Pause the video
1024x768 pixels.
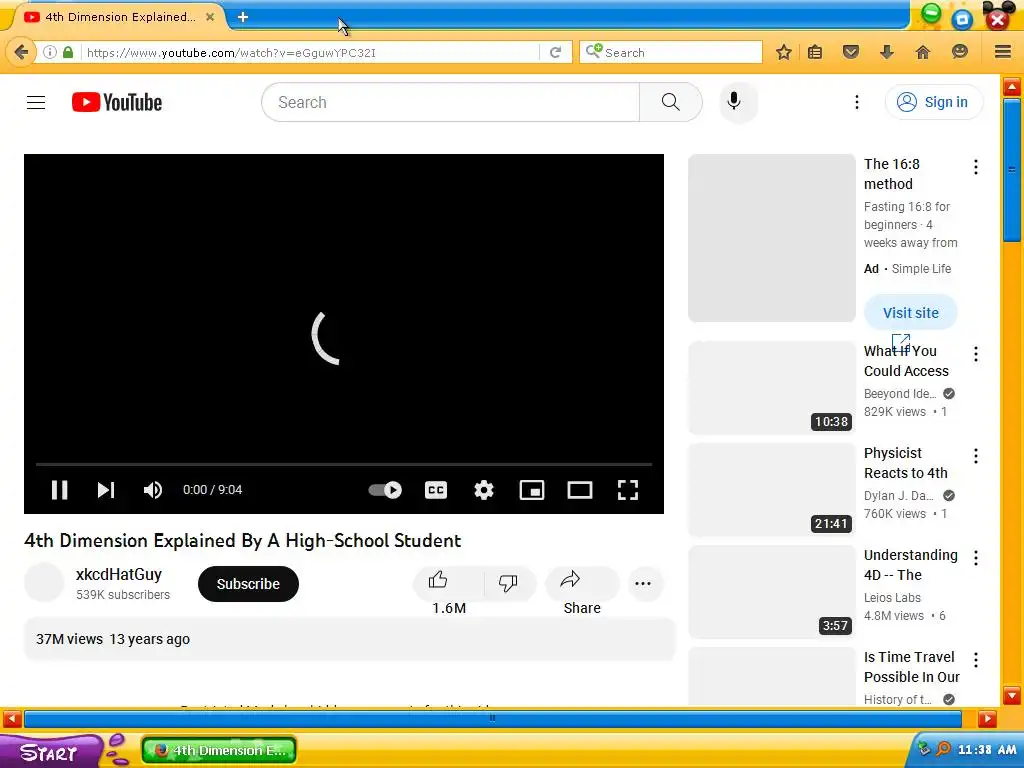click(59, 490)
